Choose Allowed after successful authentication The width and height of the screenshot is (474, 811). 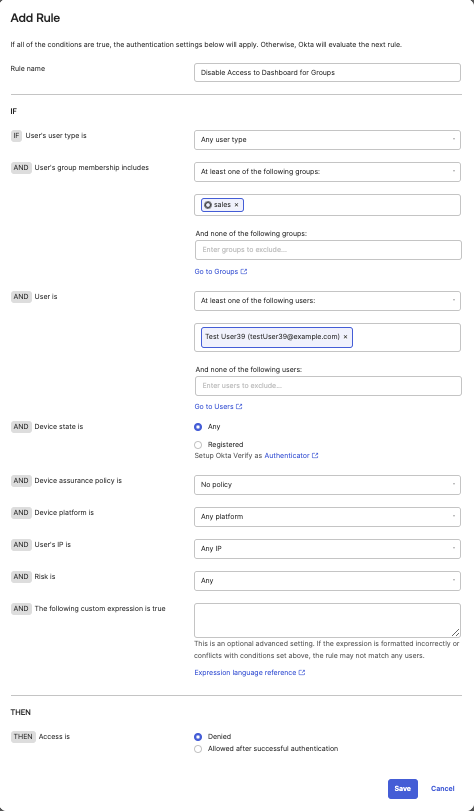(x=198, y=749)
